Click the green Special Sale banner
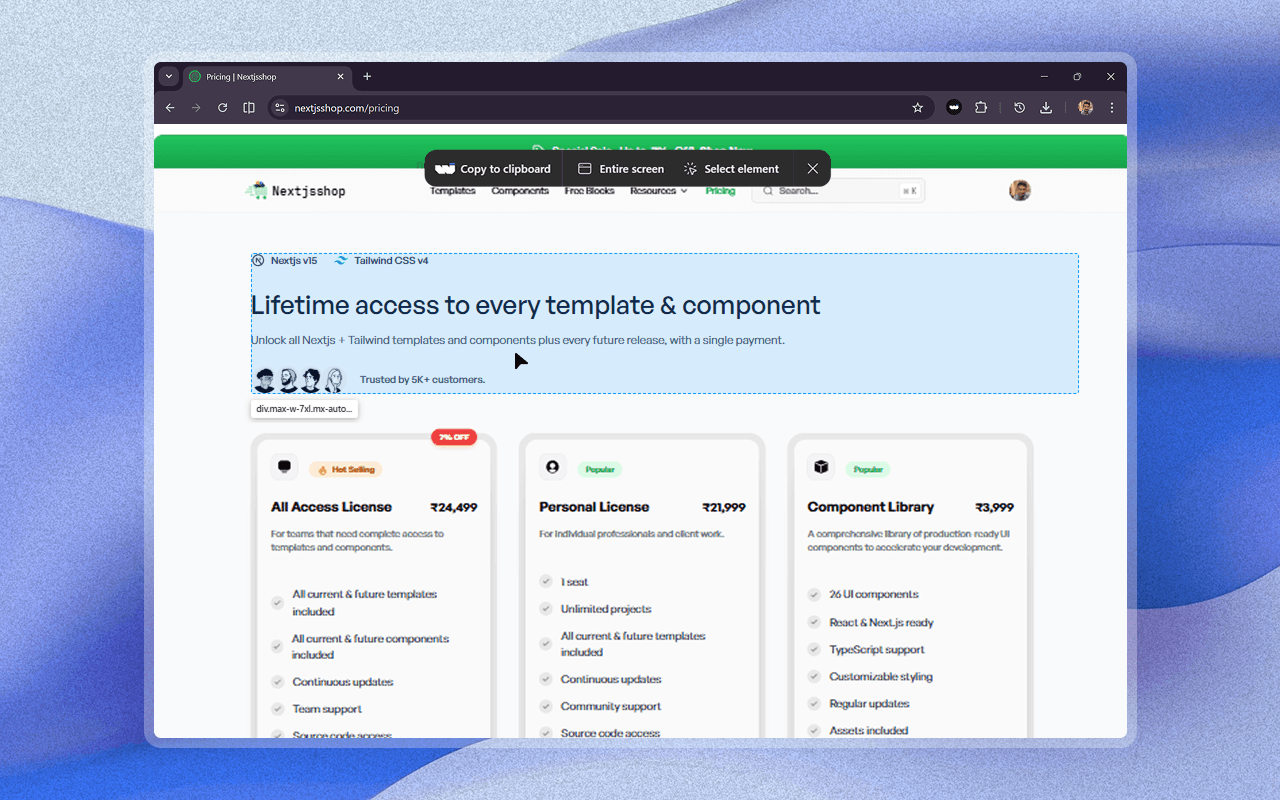Image resolution: width=1280 pixels, height=800 pixels. point(640,150)
